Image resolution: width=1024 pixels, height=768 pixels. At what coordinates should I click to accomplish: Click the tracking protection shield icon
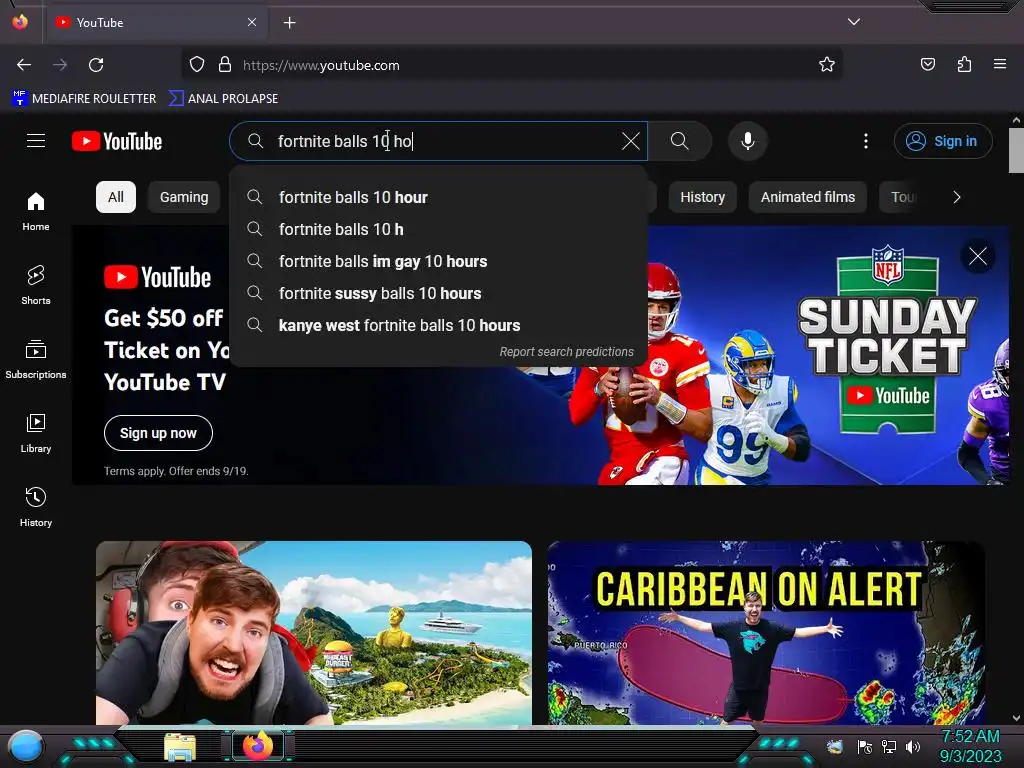pos(197,65)
